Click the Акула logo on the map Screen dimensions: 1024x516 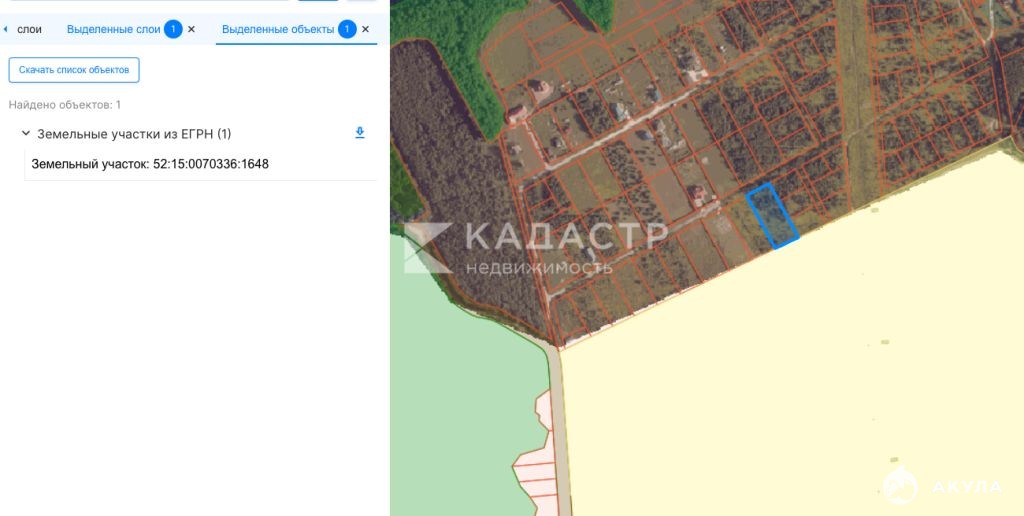tap(901, 486)
